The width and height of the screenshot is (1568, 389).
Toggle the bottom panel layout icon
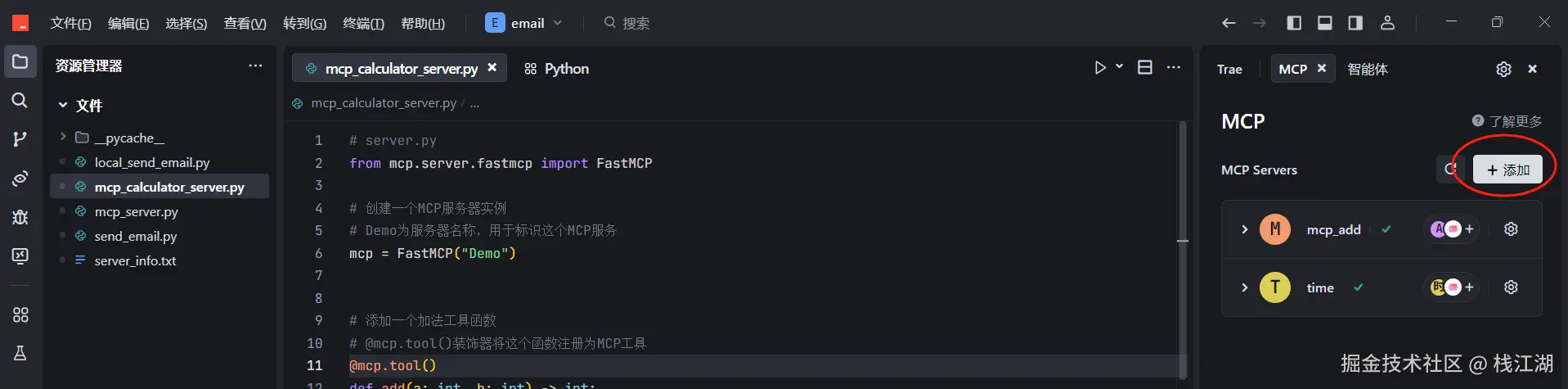(x=1324, y=23)
